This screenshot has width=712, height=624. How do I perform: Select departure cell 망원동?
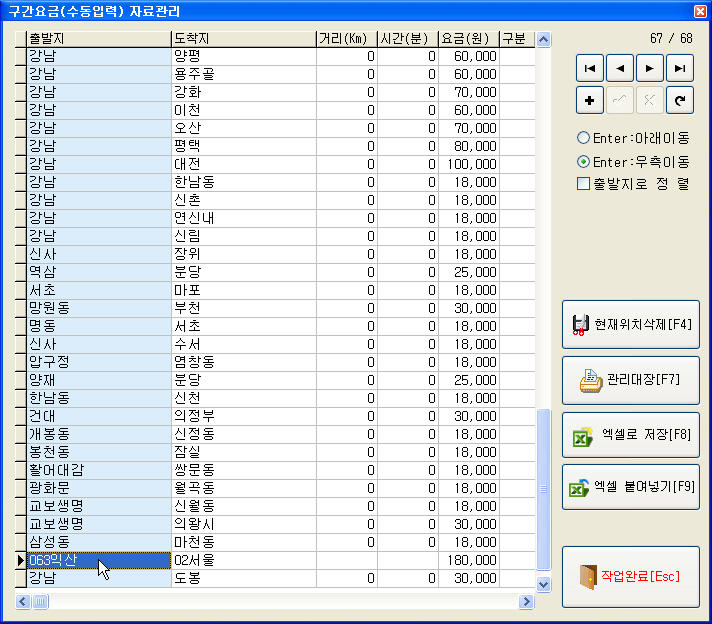coord(99,308)
